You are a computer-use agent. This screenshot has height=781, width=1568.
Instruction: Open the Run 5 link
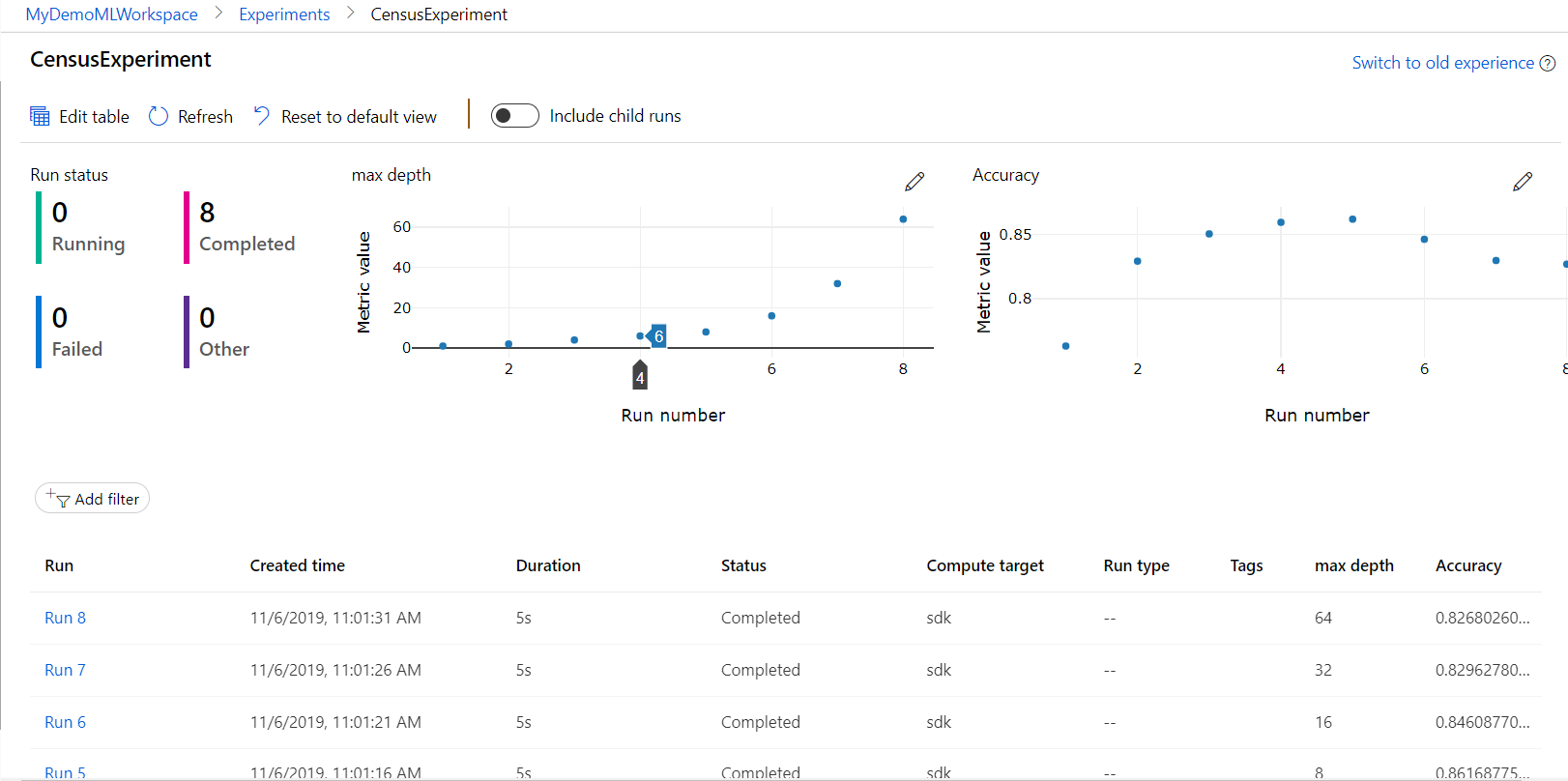point(65,773)
